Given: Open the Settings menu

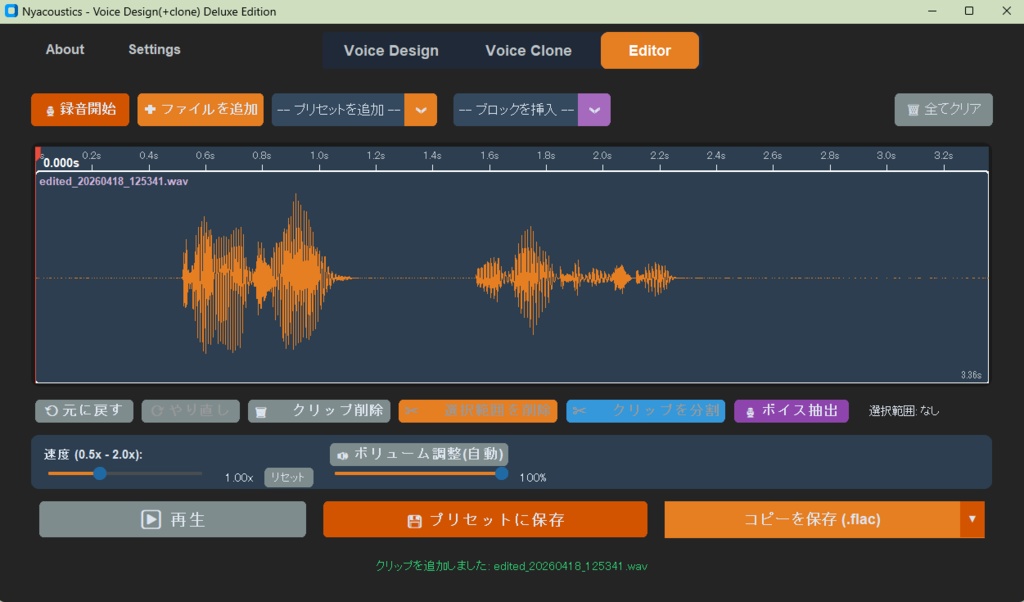Looking at the screenshot, I should tap(154, 49).
